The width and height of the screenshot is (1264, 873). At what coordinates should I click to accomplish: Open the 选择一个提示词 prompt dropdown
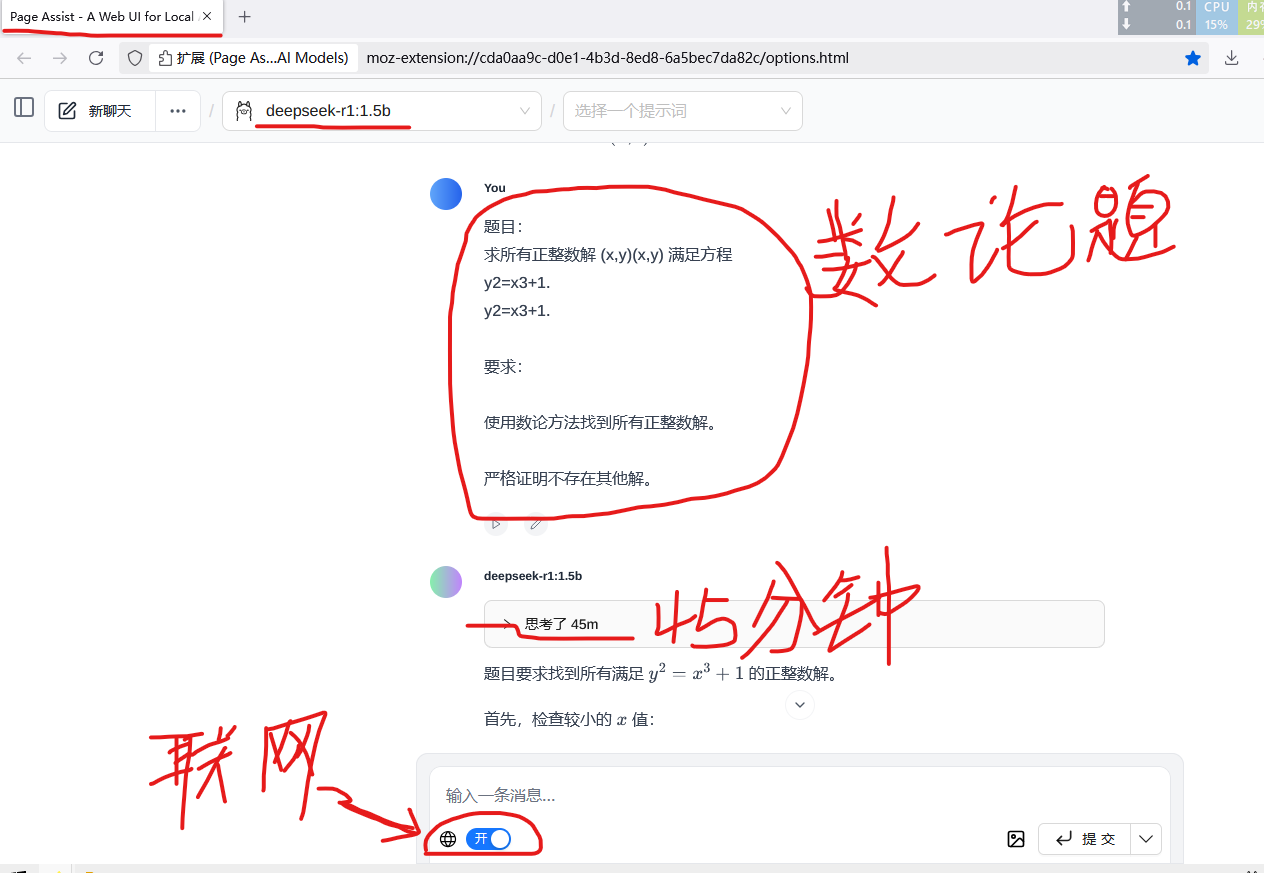(683, 111)
